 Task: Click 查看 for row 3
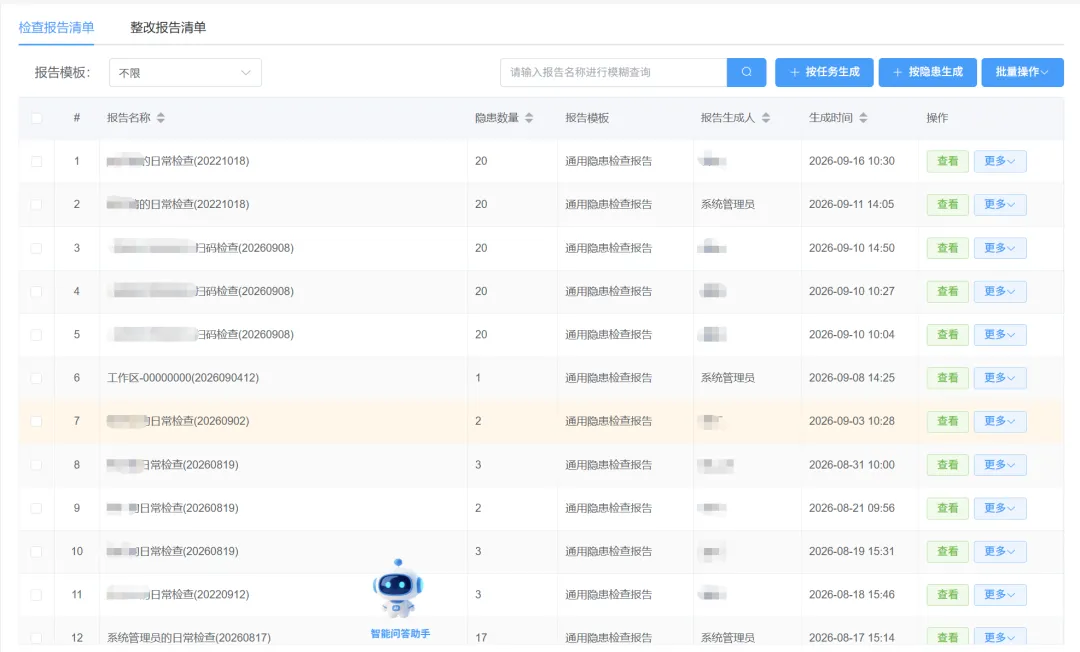coord(948,248)
